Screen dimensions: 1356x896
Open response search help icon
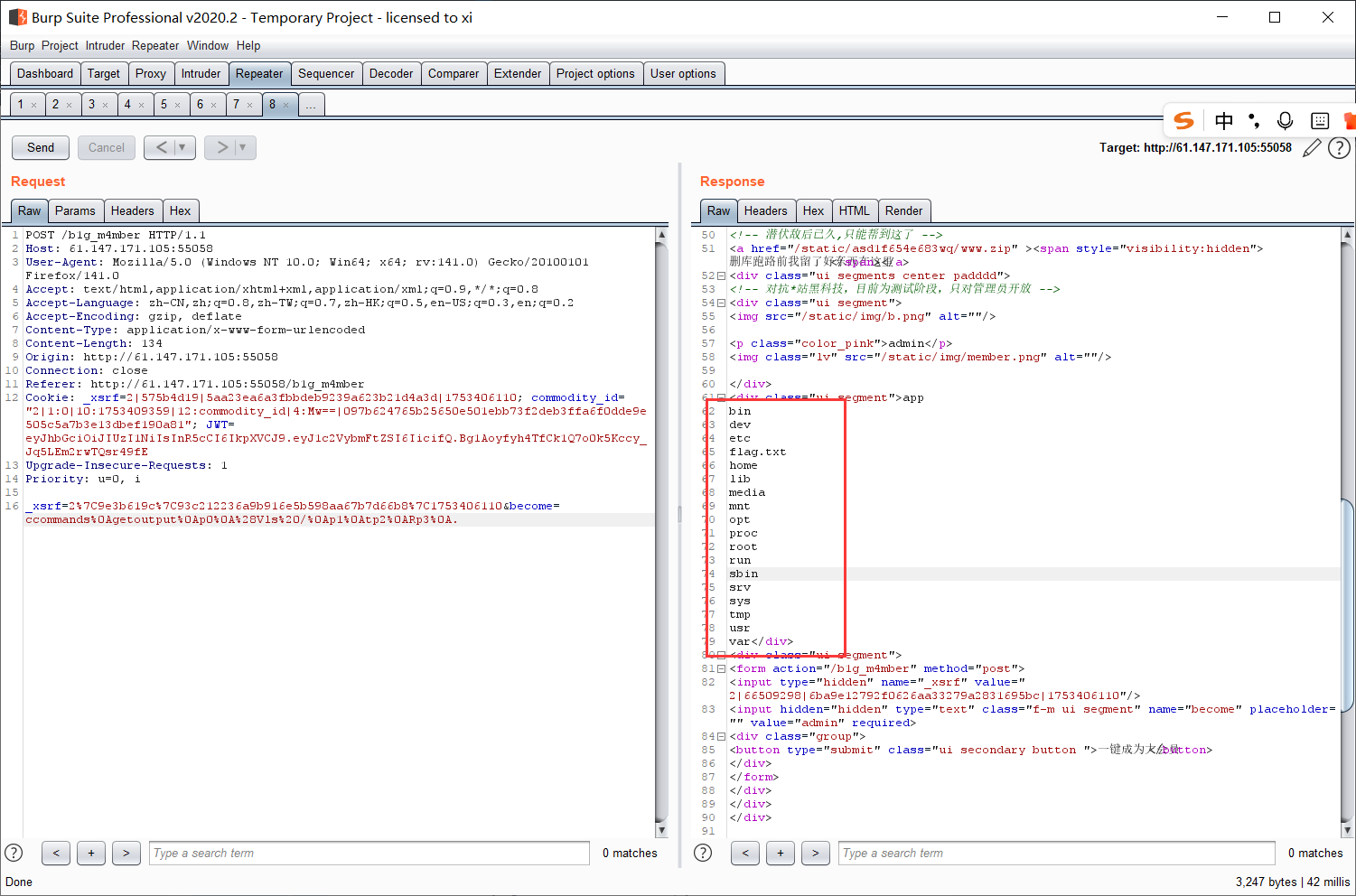click(x=703, y=853)
